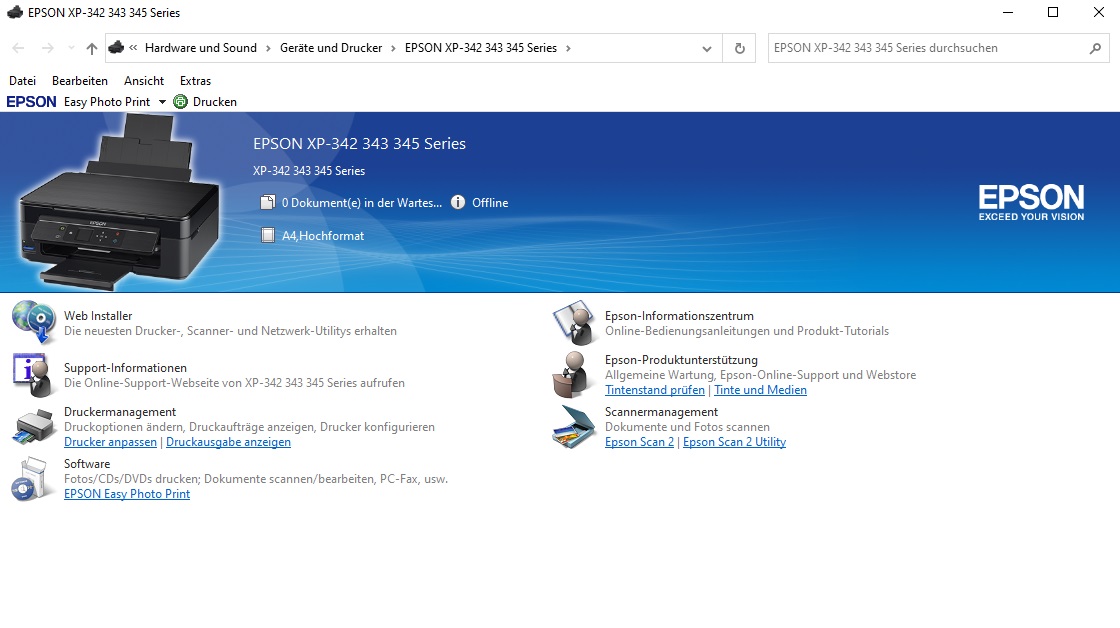Image resolution: width=1120 pixels, height=628 pixels.
Task: Click the Offline info status icon
Action: coord(458,202)
